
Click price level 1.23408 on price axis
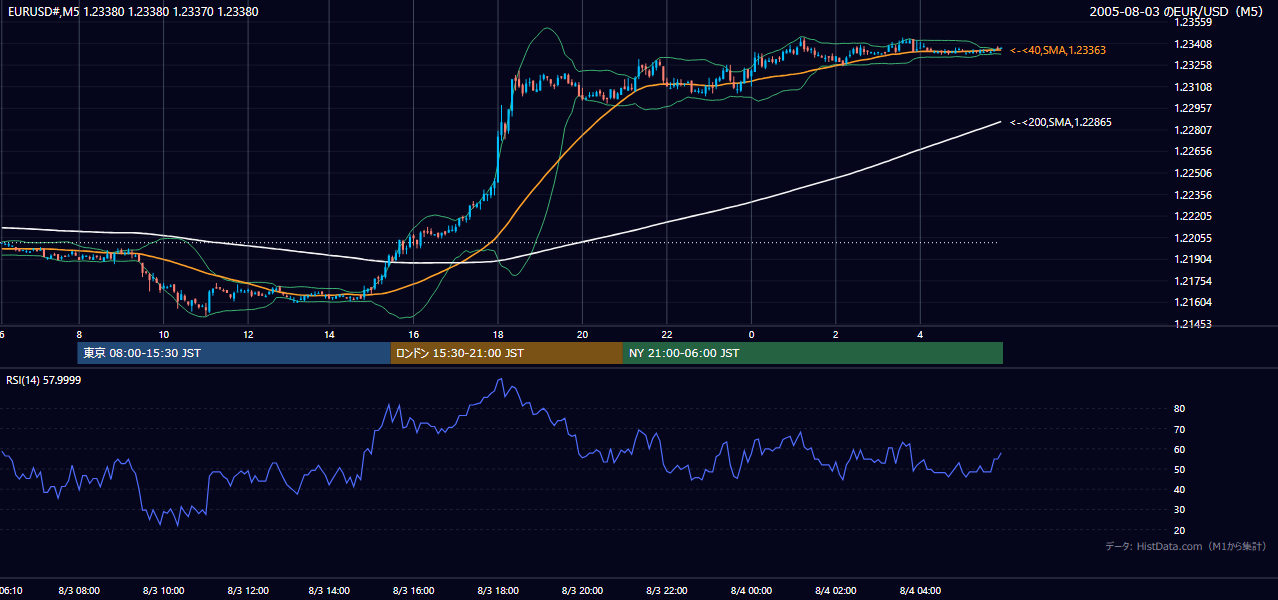click(x=1193, y=44)
